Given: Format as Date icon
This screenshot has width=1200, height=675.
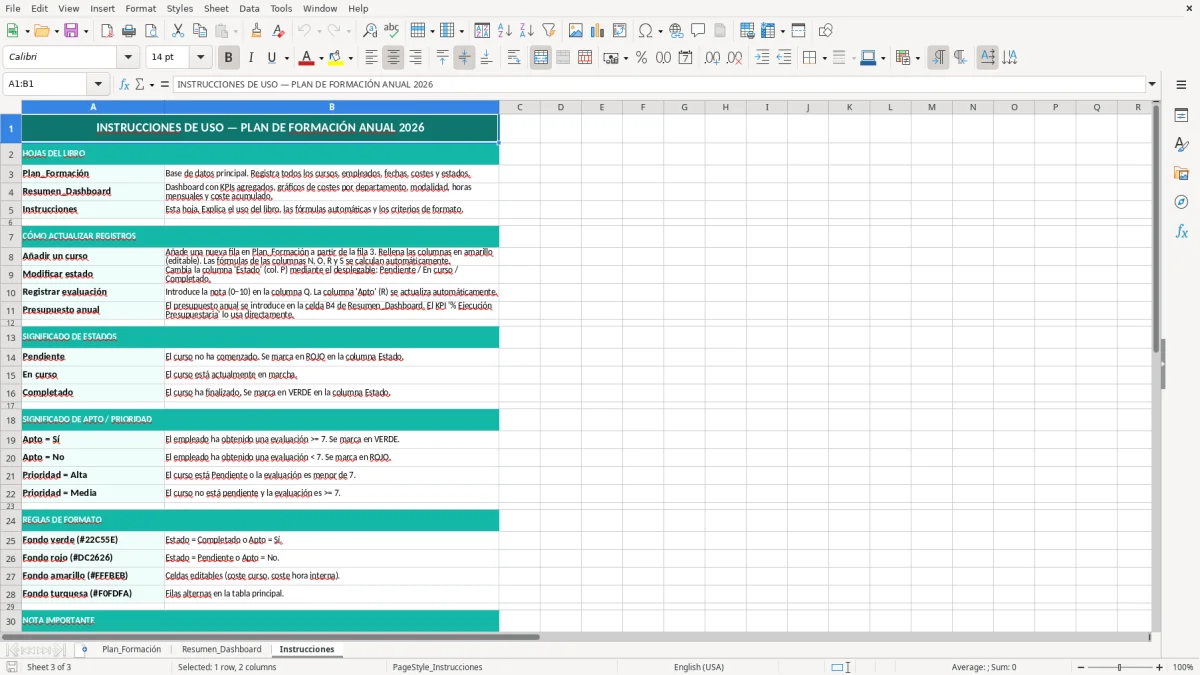Looking at the screenshot, I should click(686, 58).
